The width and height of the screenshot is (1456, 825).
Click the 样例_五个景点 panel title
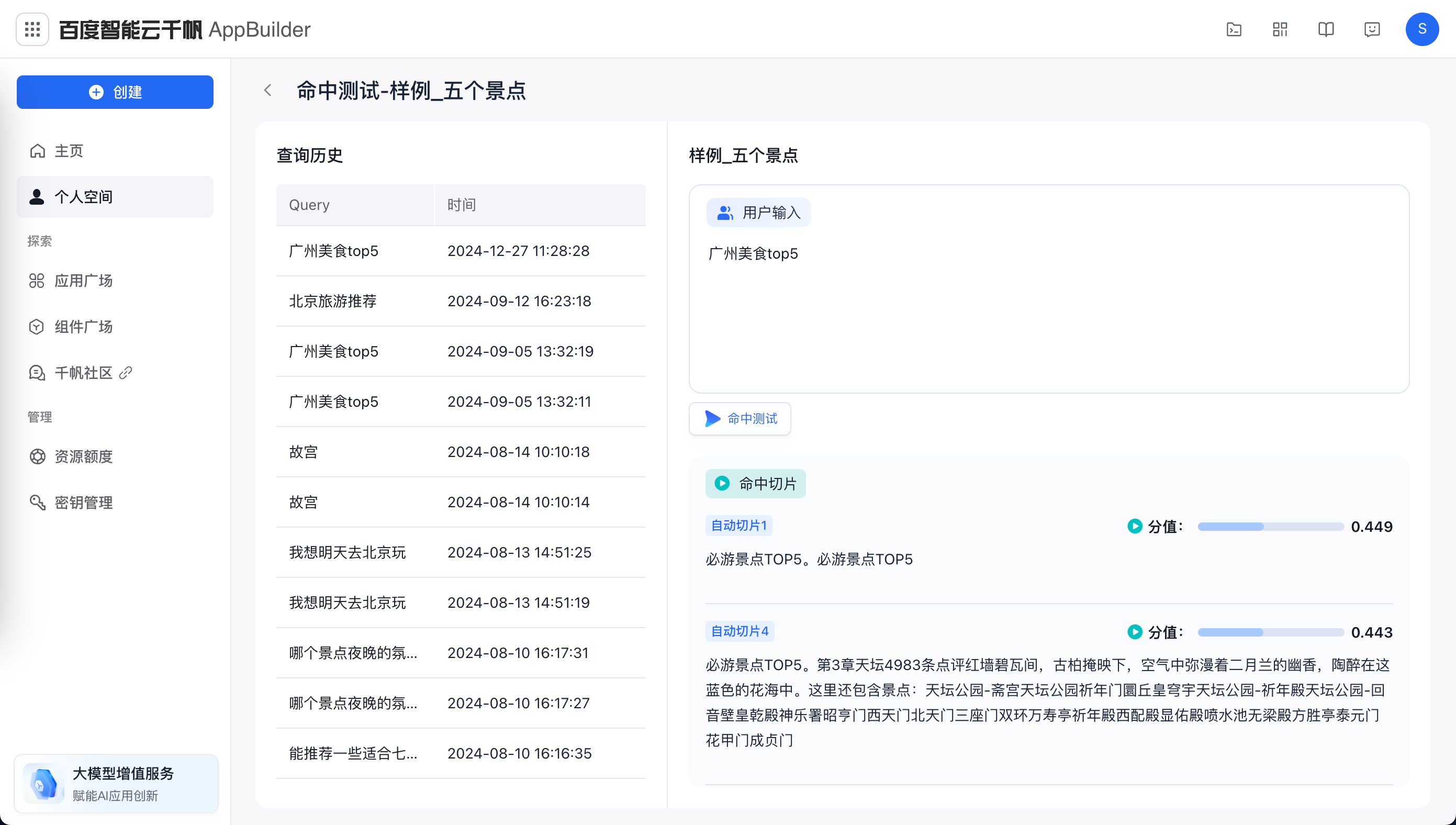tap(743, 155)
